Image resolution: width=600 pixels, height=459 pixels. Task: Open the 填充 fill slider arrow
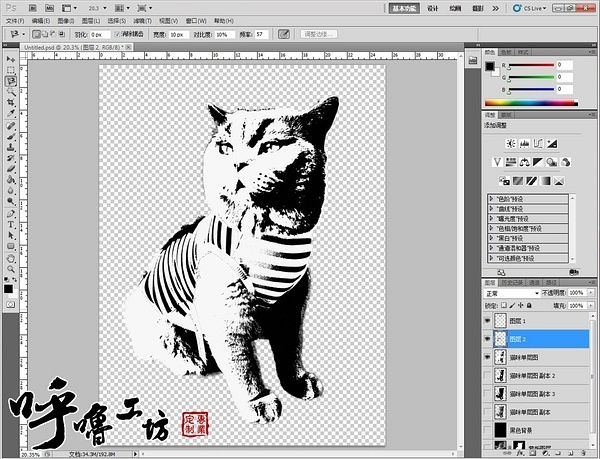point(591,305)
